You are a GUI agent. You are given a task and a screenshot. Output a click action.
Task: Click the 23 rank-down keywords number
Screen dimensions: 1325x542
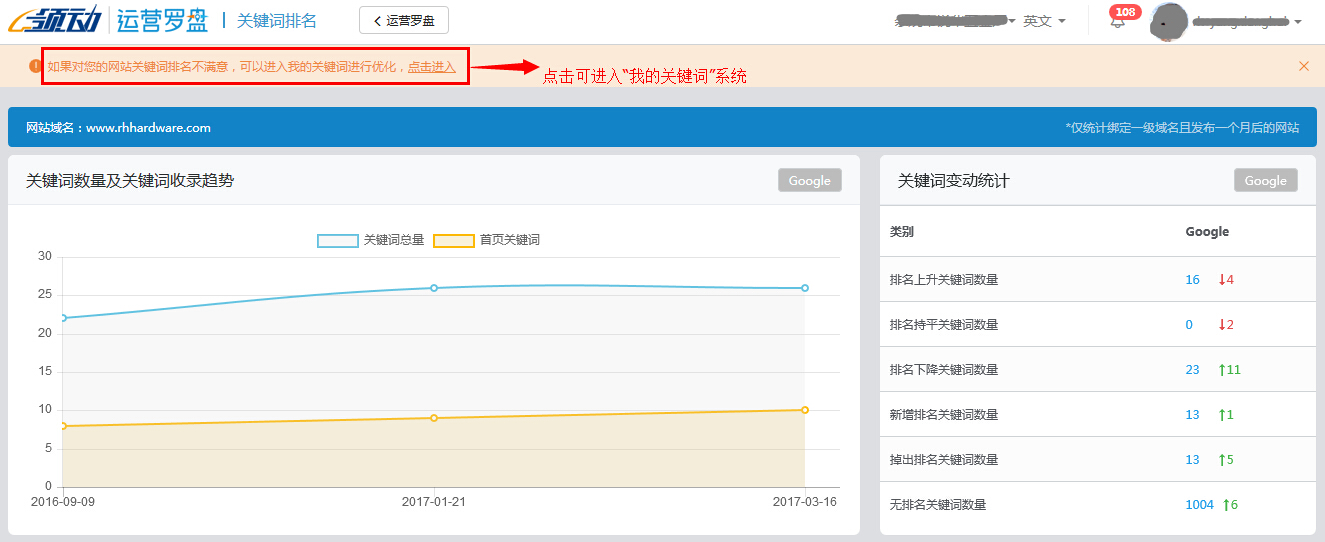pyautogui.click(x=1192, y=370)
